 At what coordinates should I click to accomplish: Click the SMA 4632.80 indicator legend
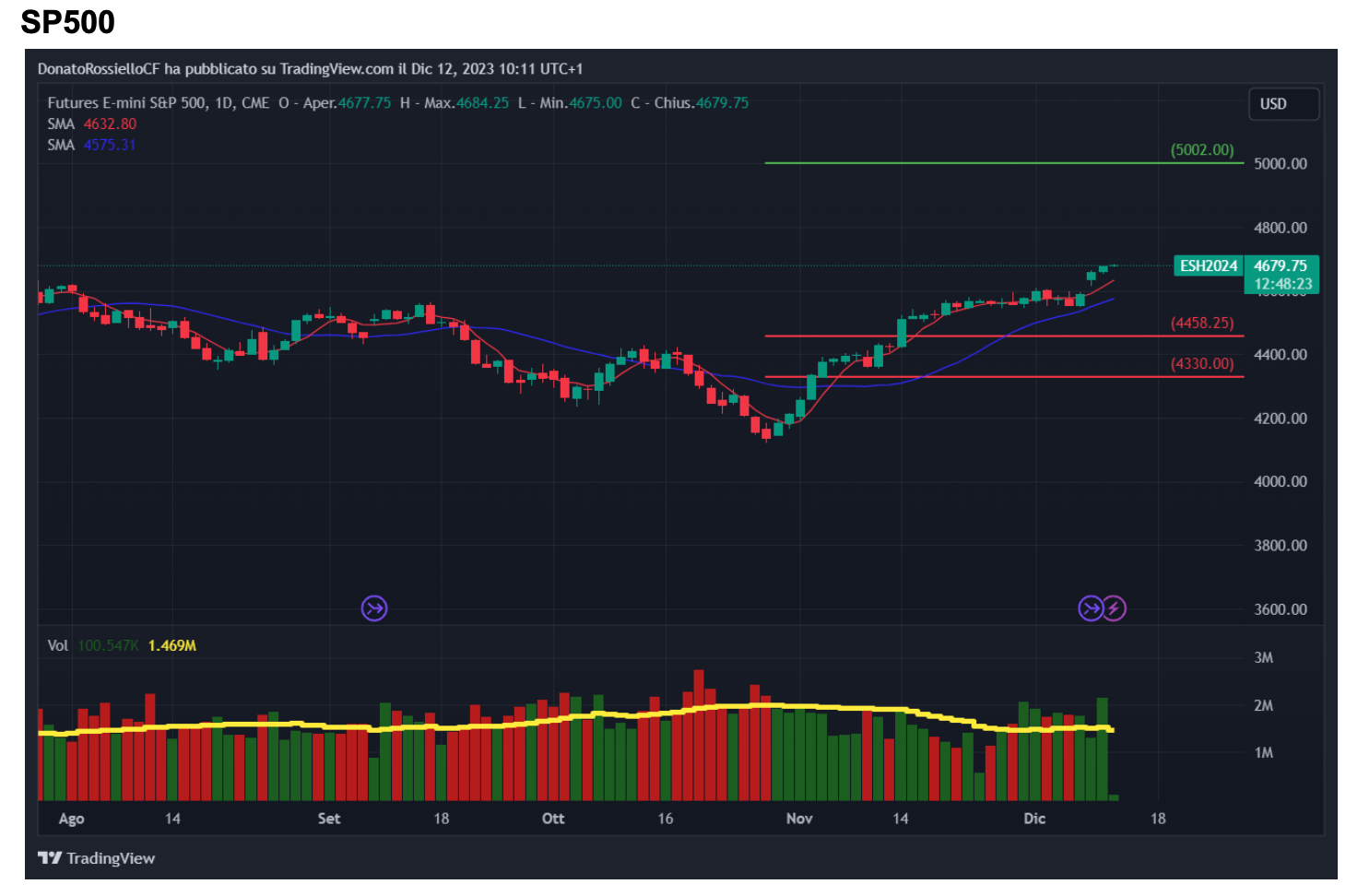pos(92,124)
